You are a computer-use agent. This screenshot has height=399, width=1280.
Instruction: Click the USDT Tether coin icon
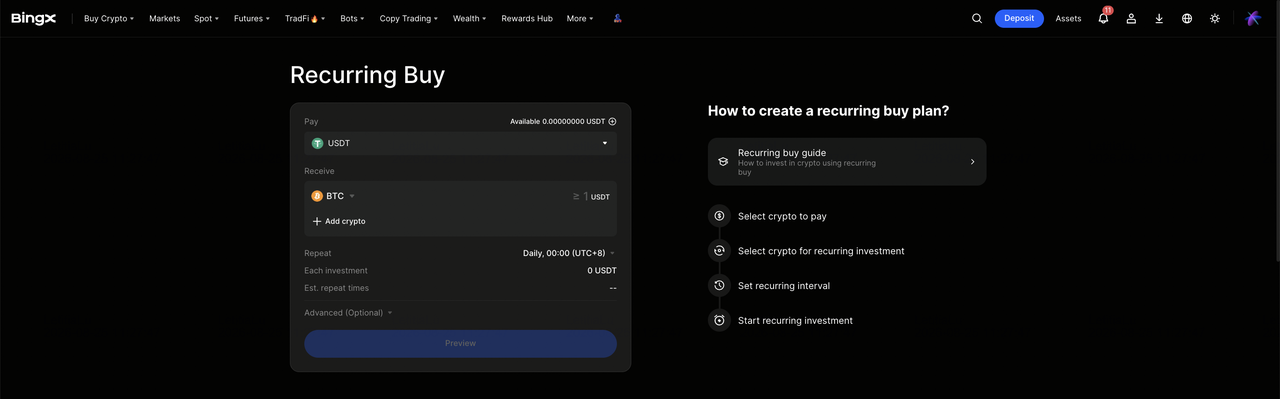click(x=318, y=143)
